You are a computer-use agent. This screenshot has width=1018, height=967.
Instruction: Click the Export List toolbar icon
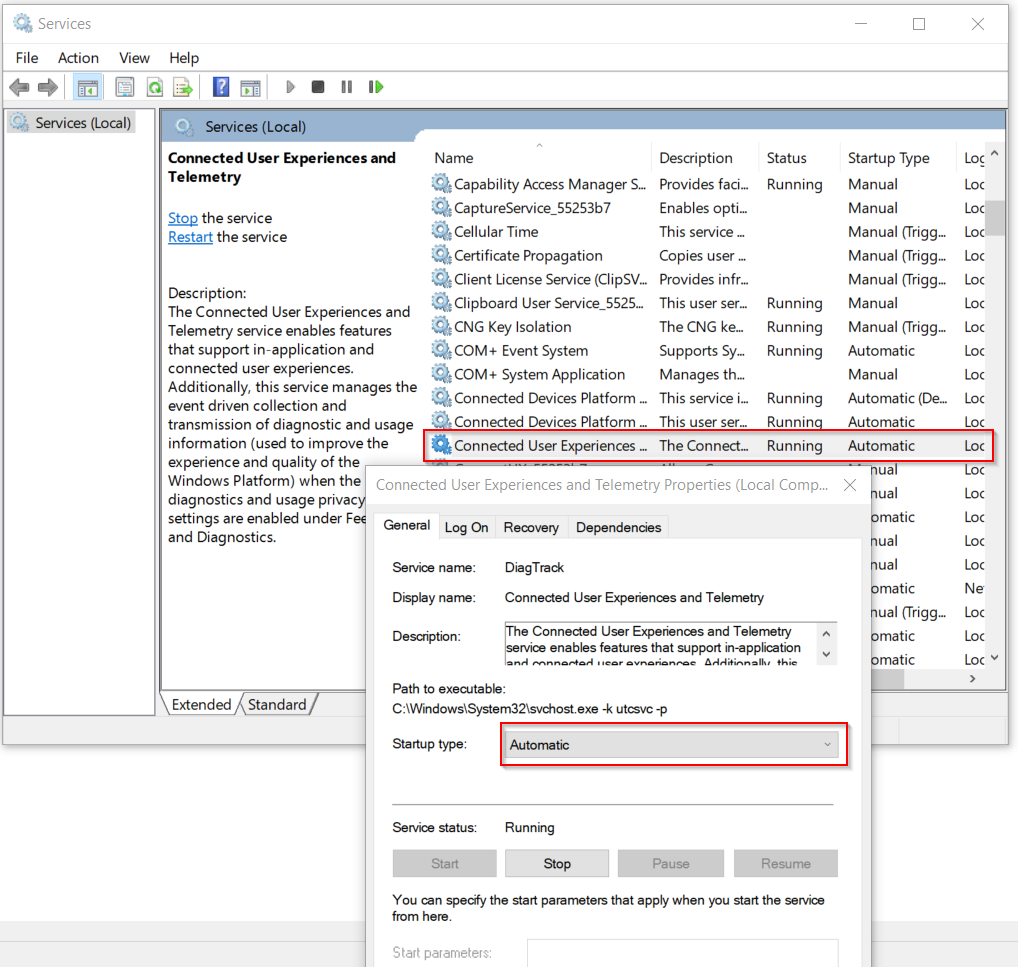click(182, 88)
